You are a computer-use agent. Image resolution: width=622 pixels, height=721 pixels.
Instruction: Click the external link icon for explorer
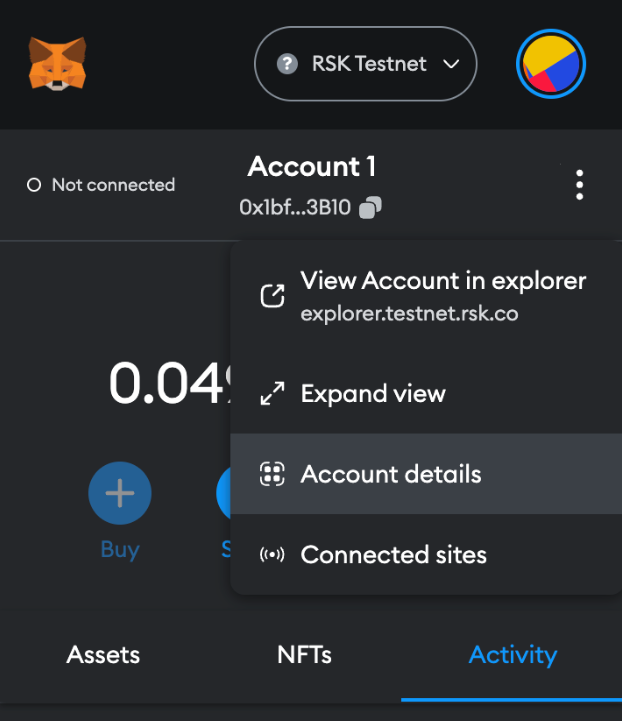(272, 296)
